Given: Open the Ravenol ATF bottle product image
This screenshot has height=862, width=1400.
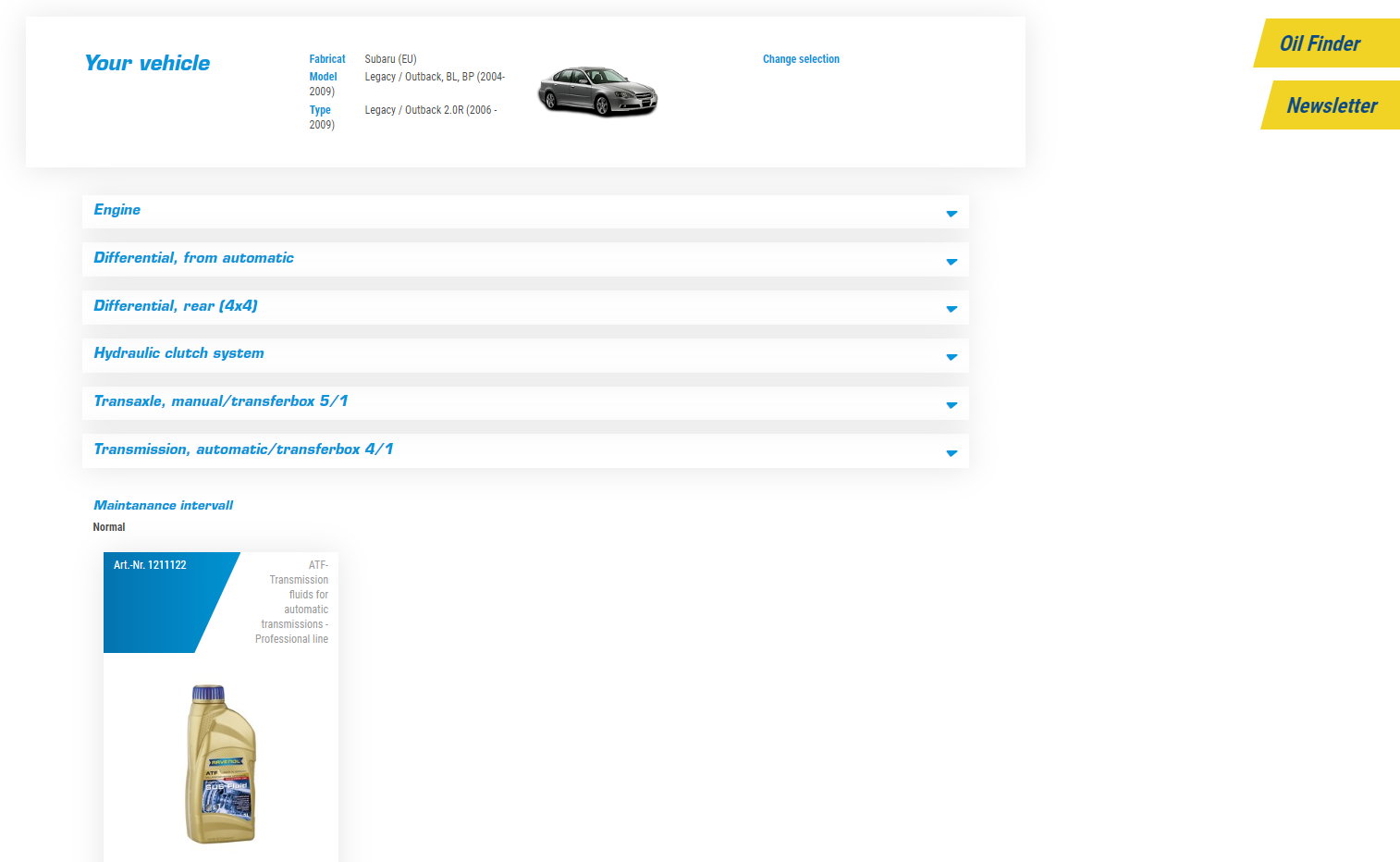Looking at the screenshot, I should (221, 764).
